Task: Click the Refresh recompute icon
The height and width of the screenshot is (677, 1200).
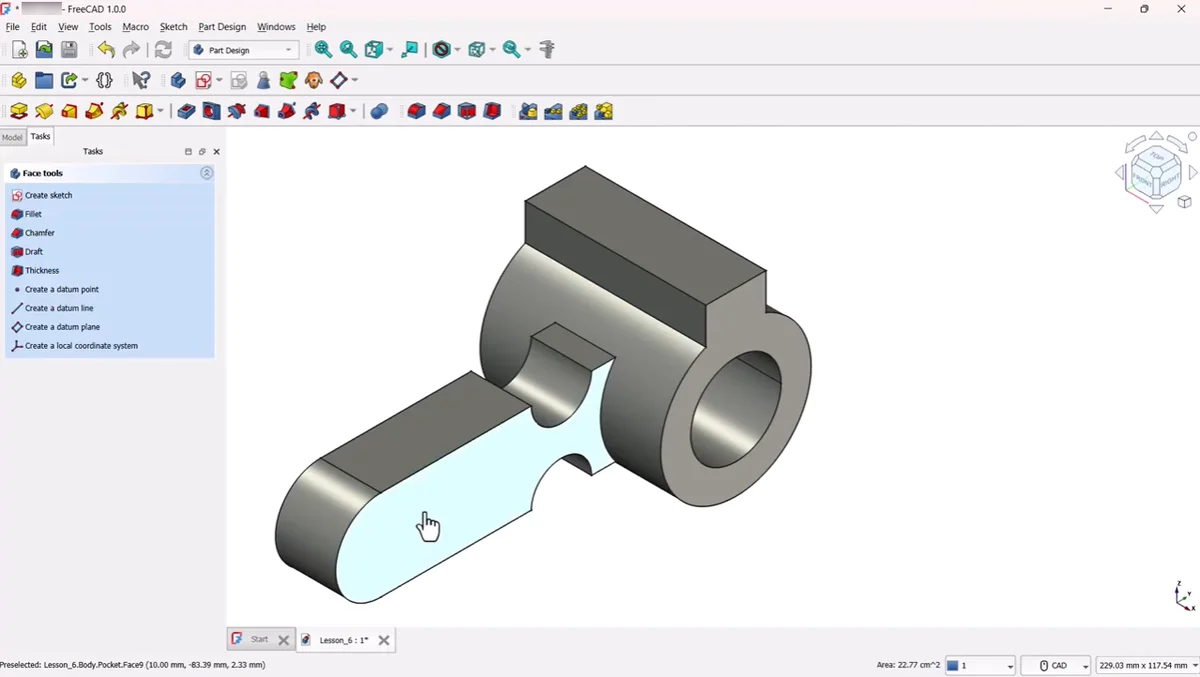Action: 163,49
